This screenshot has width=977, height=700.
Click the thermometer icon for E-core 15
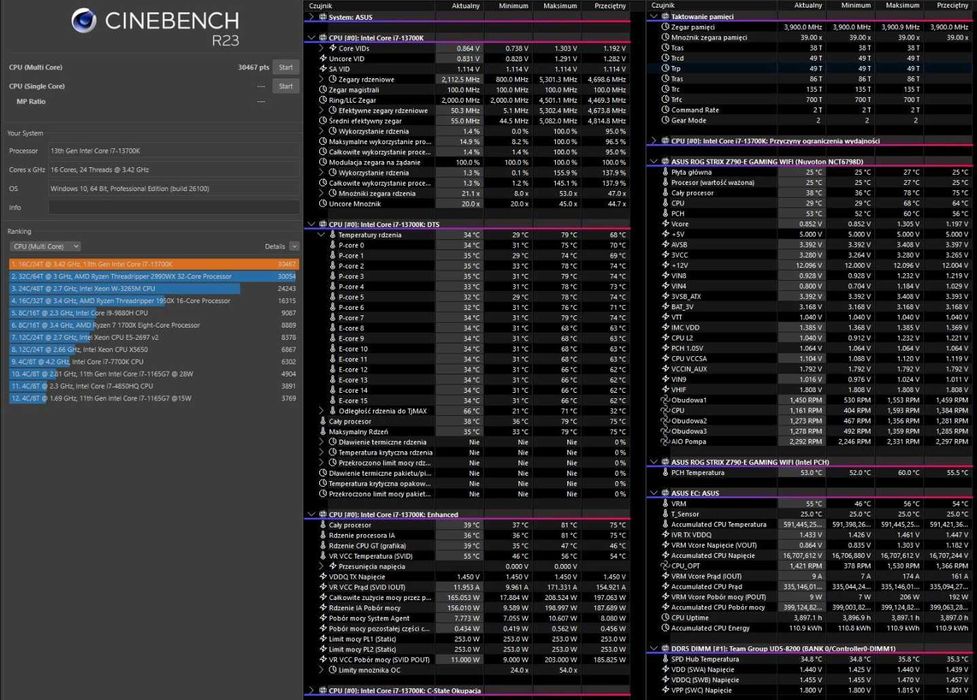point(333,400)
